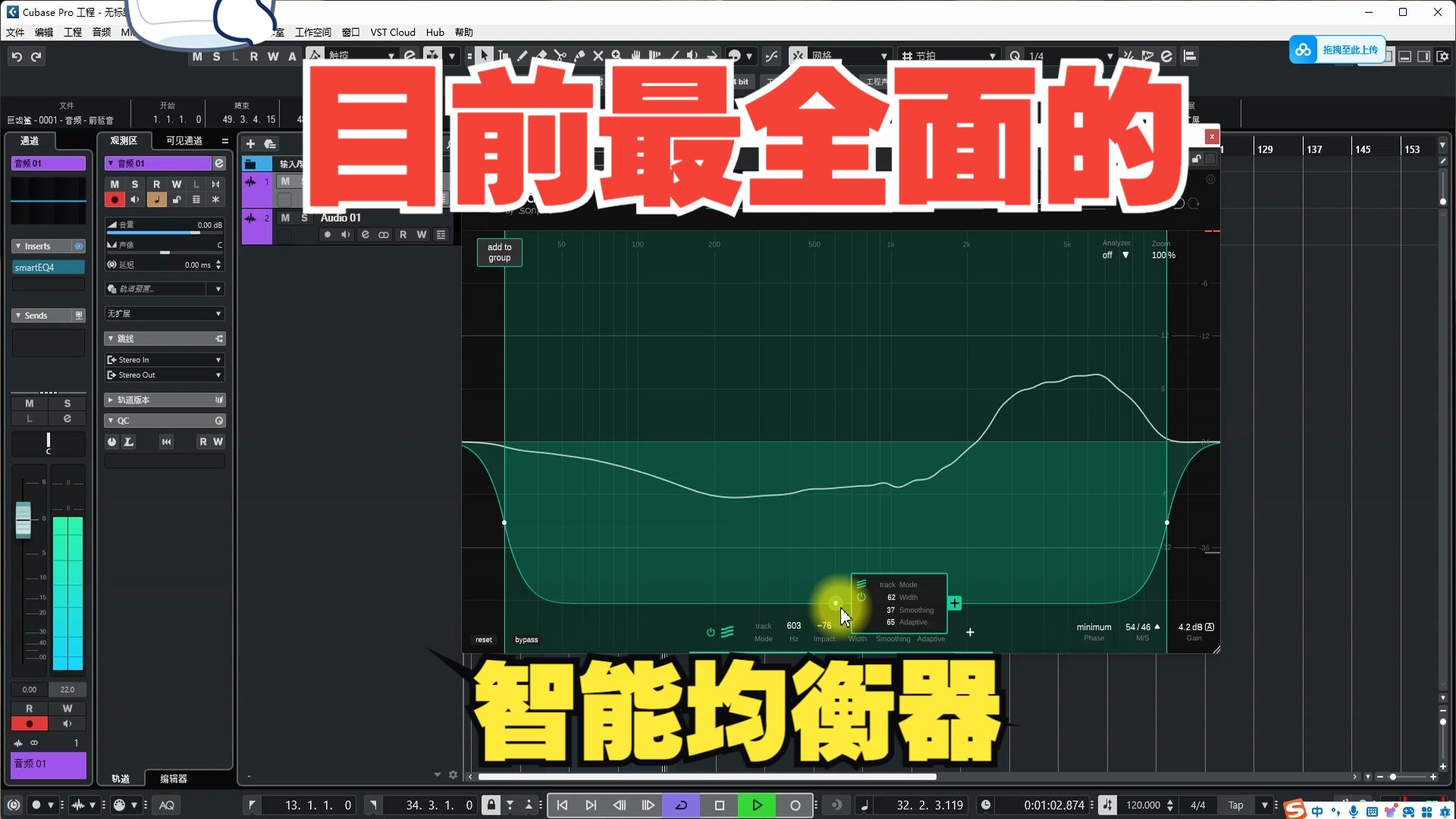Enable record arm in inspector
Screen dimensions: 1456x819
tap(115, 199)
